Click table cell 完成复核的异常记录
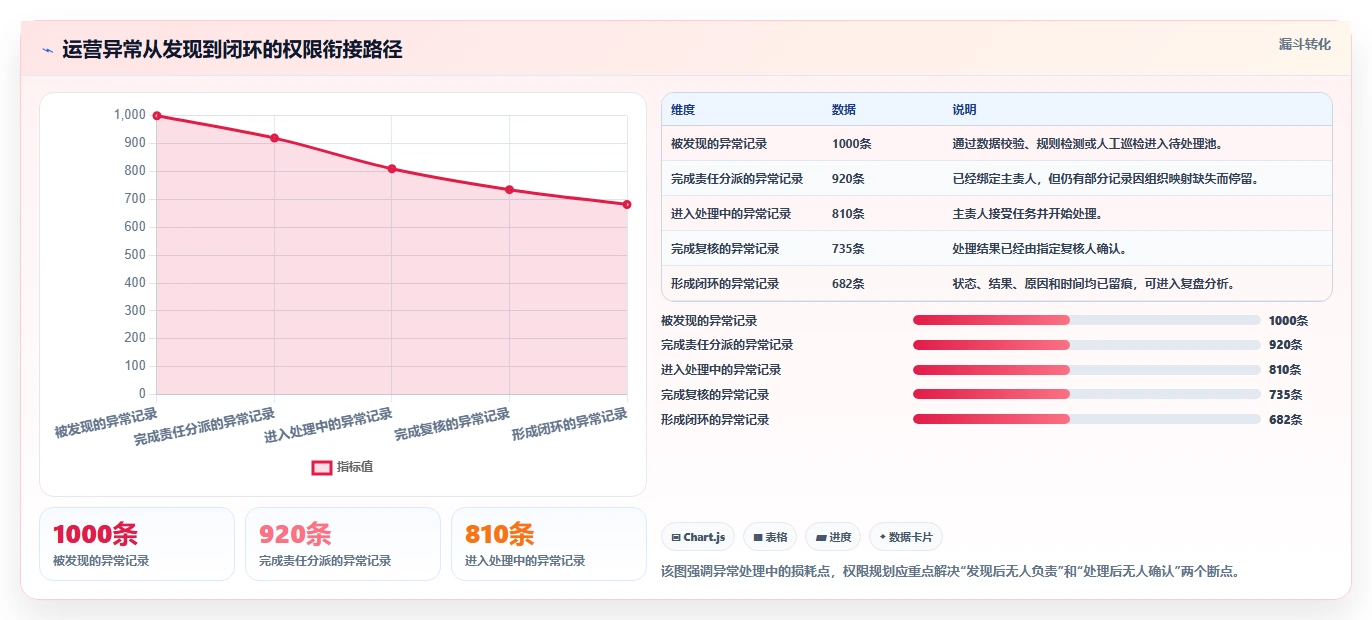The image size is (1372, 620). pyautogui.click(x=725, y=249)
